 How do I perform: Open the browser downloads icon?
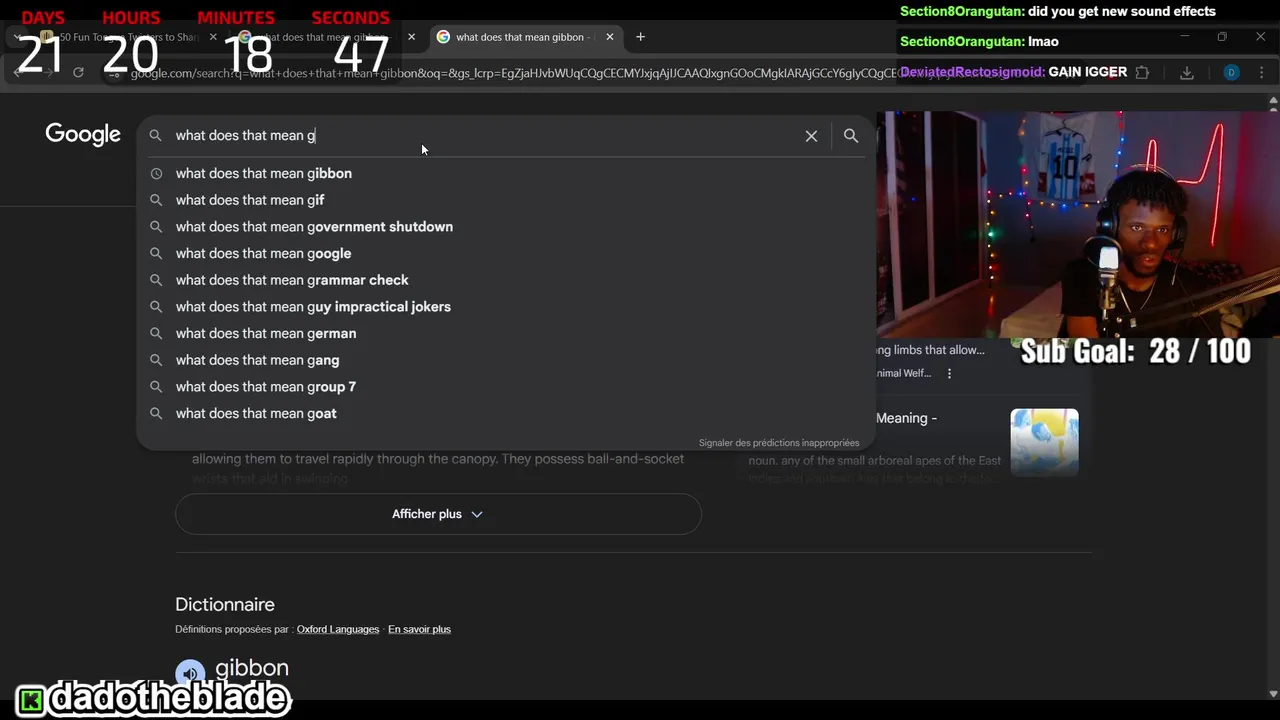[x=1187, y=72]
